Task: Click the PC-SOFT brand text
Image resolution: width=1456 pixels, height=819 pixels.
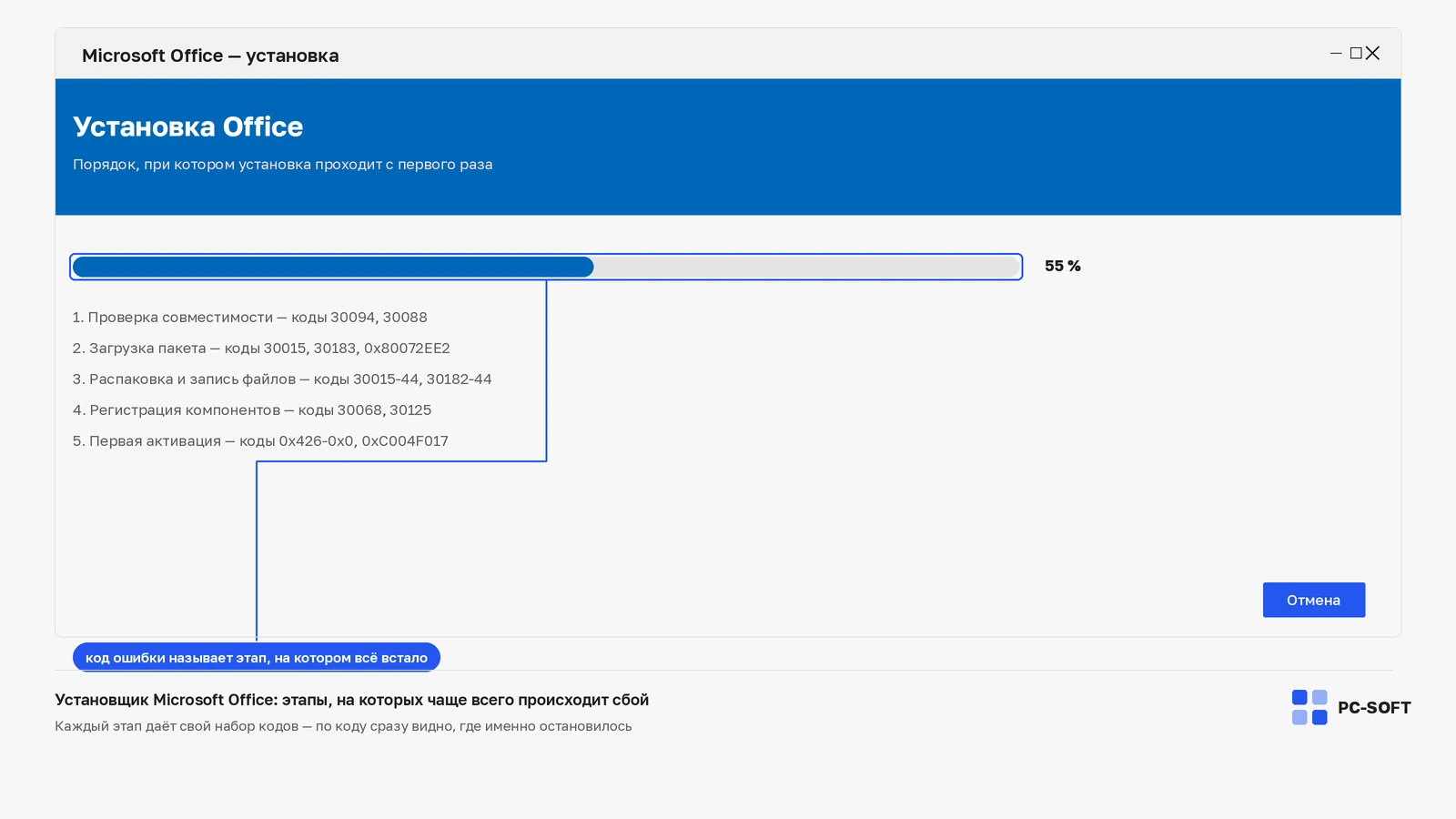Action: [1374, 708]
